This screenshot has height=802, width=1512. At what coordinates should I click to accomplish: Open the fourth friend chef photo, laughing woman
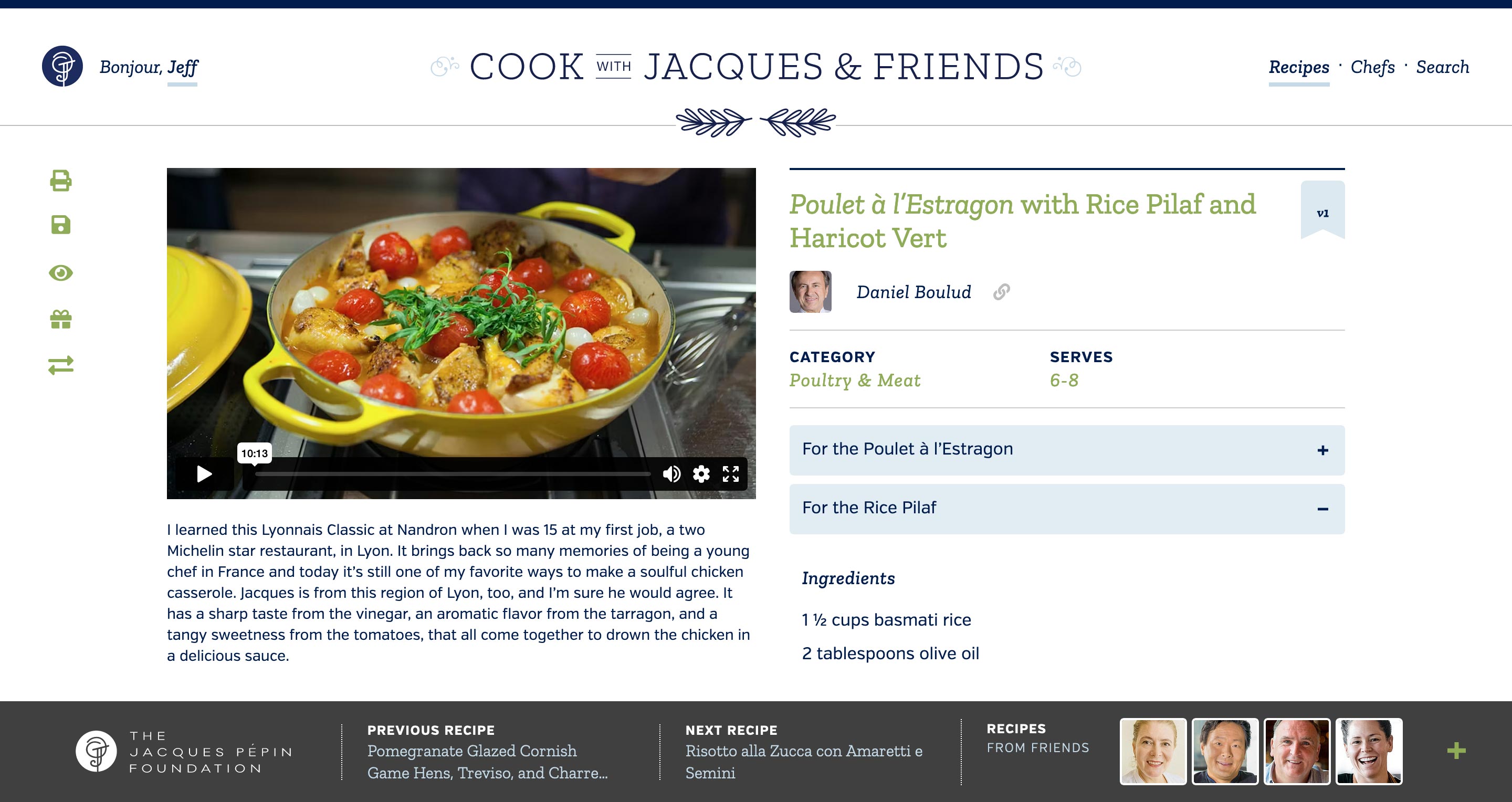click(x=1369, y=751)
